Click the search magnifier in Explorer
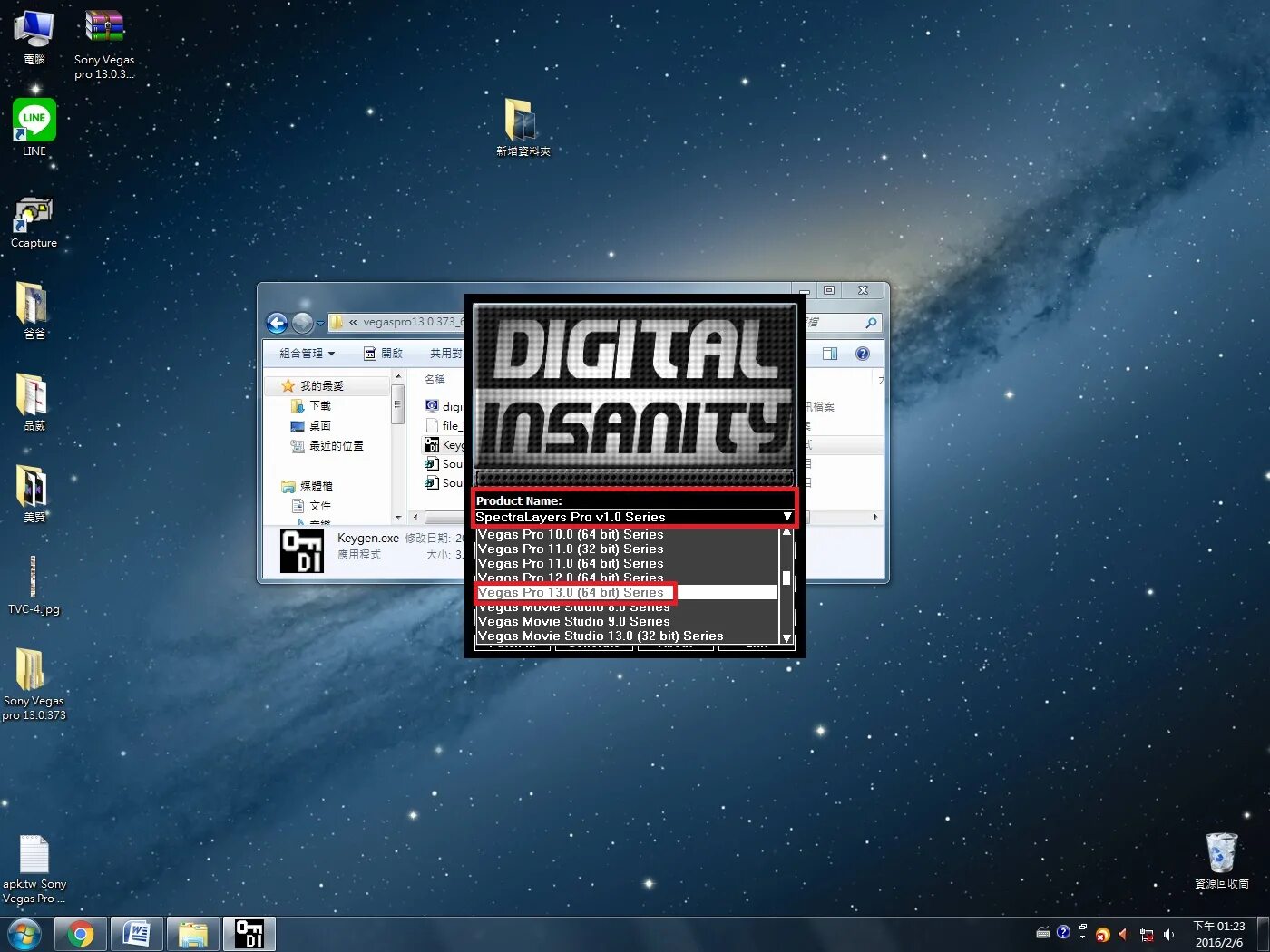The image size is (1270, 952). [x=871, y=323]
